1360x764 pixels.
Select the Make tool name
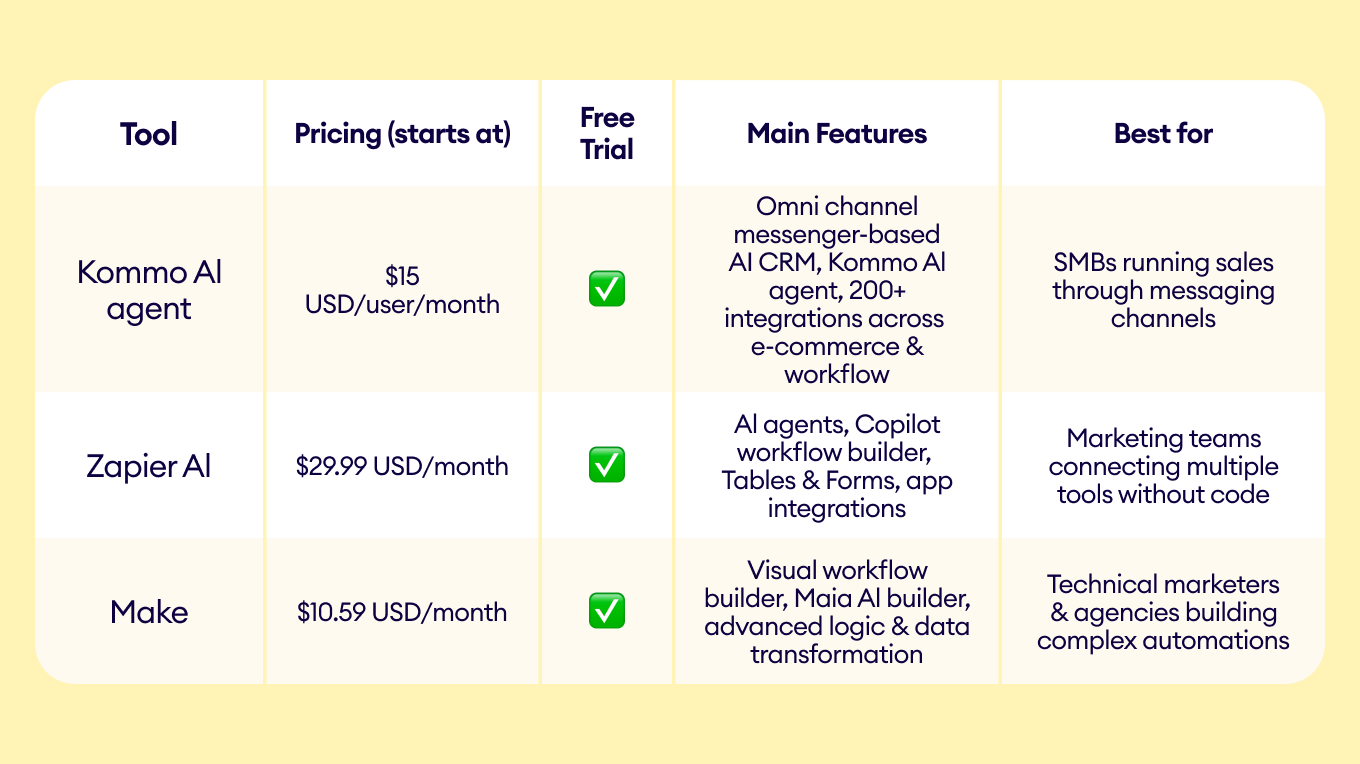tap(149, 612)
